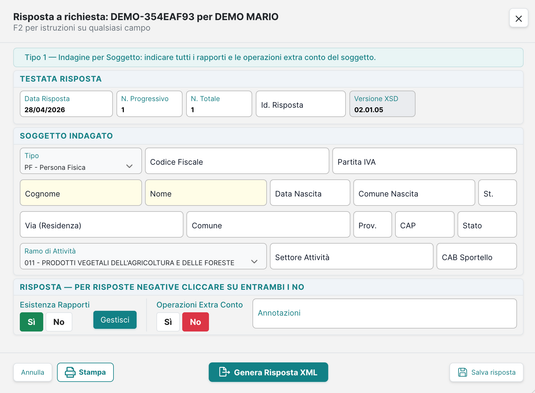Click the Annulla button
The width and height of the screenshot is (535, 393).
[32, 372]
